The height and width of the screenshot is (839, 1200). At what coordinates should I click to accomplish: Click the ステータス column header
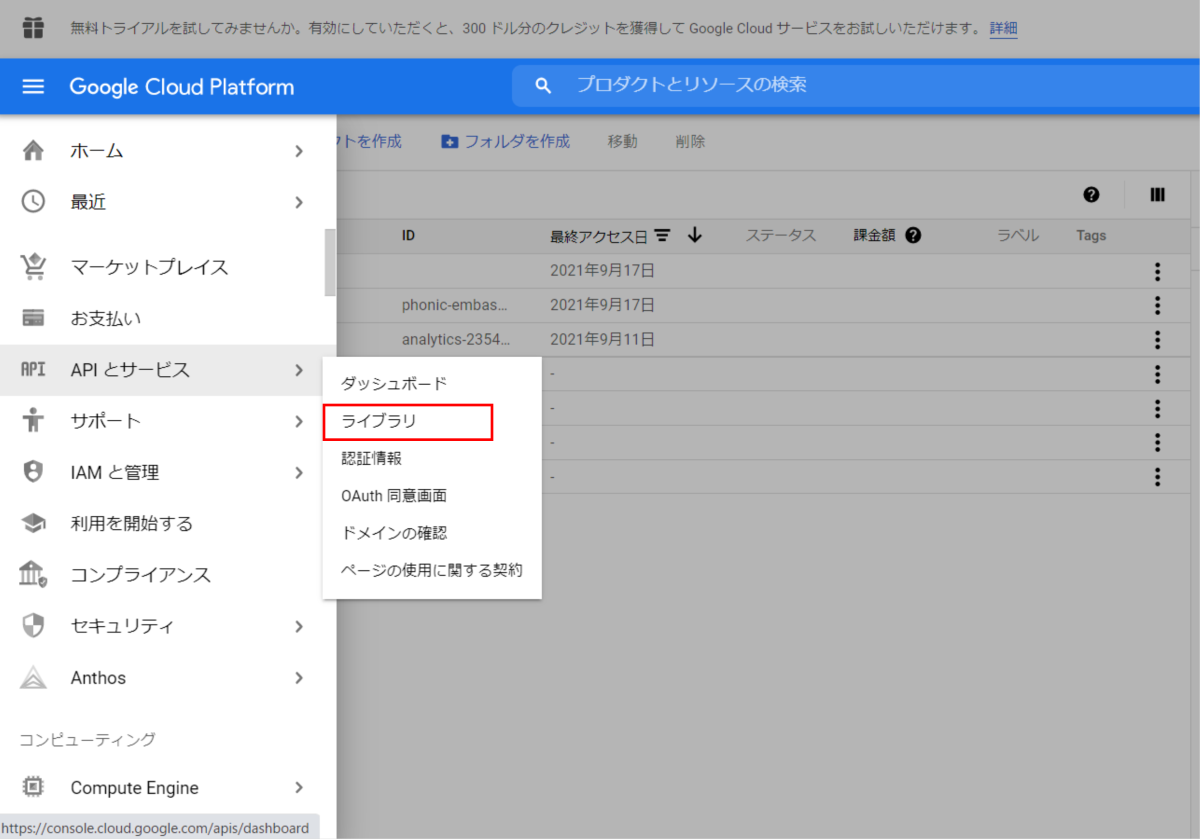pyautogui.click(x=781, y=236)
